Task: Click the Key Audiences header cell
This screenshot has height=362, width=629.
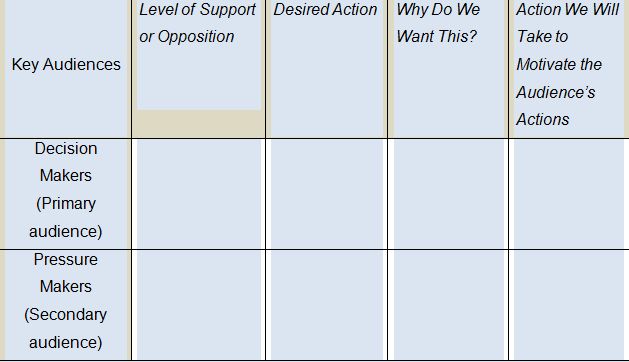Action: pos(66,69)
